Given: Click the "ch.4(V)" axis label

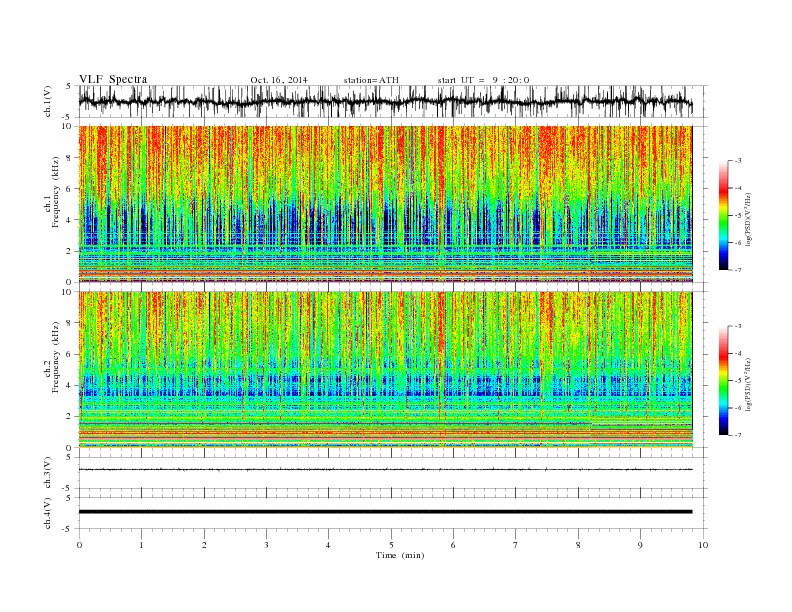Looking at the screenshot, I should tap(48, 514).
